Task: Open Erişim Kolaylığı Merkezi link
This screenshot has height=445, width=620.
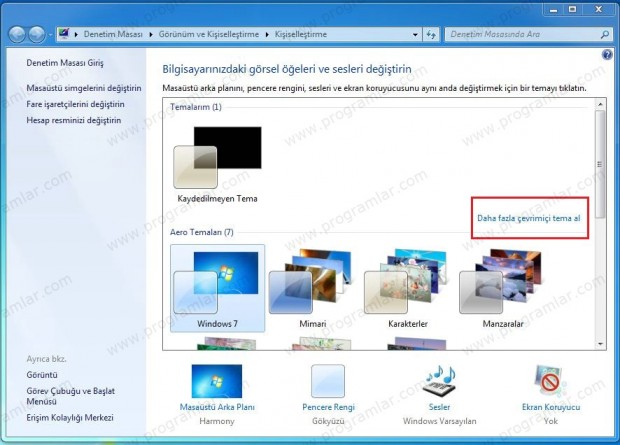Action: (x=70, y=418)
